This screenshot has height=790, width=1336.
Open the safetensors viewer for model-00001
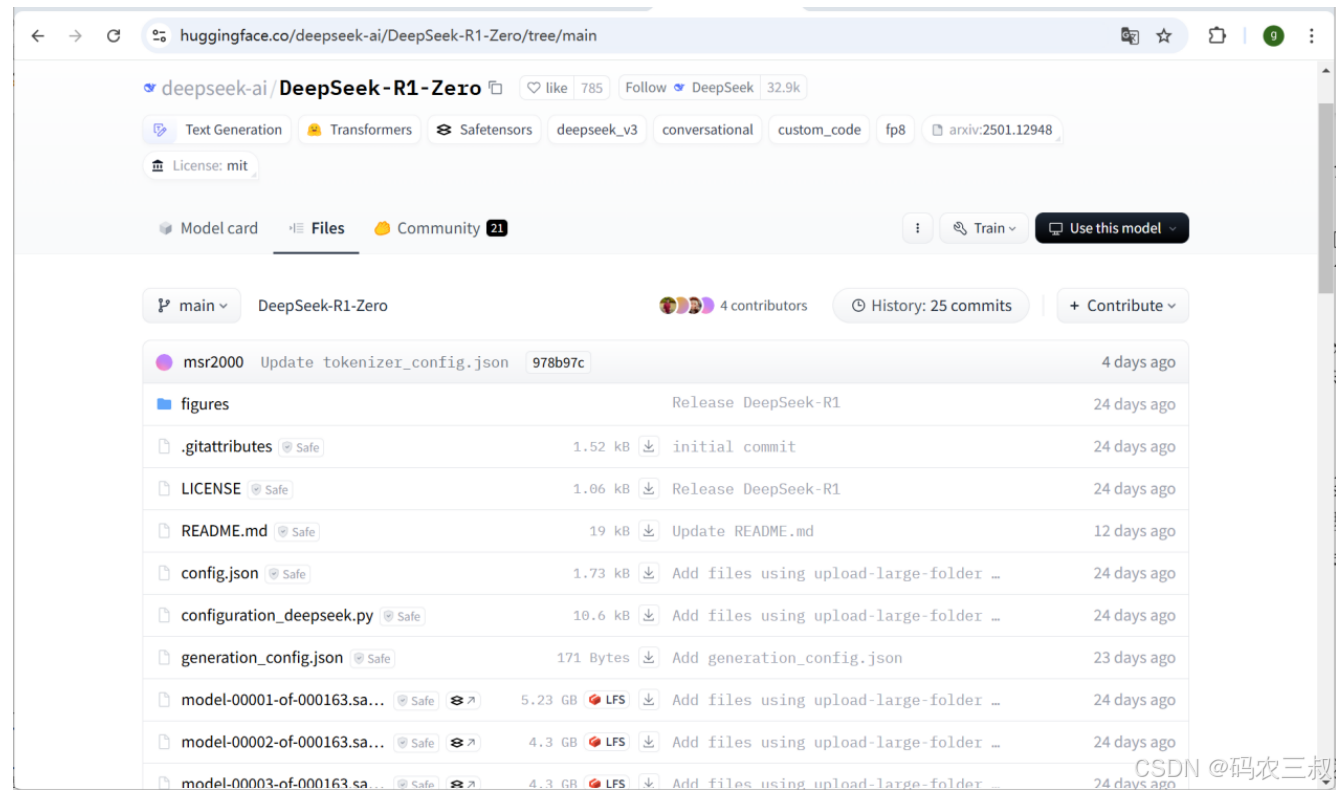tap(462, 700)
